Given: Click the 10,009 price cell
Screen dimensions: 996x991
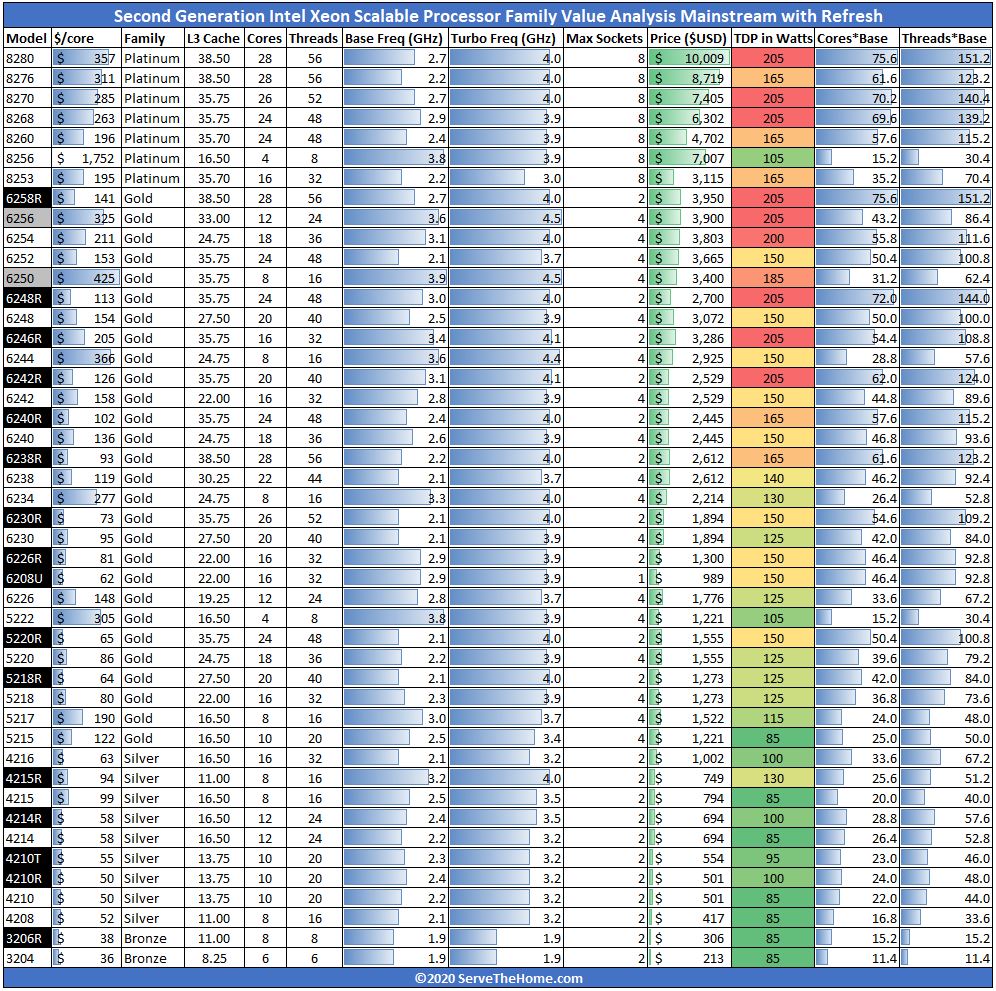Looking at the screenshot, I should point(689,58).
